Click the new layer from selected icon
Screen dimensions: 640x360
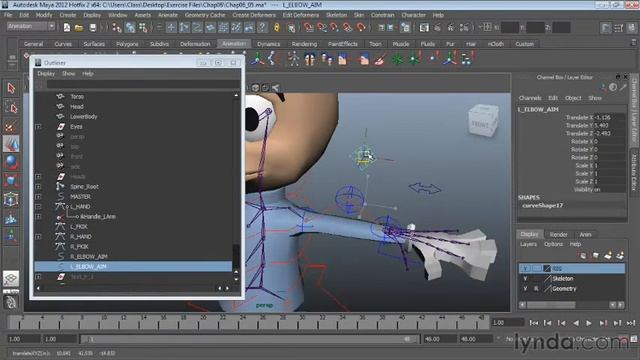click(x=620, y=256)
